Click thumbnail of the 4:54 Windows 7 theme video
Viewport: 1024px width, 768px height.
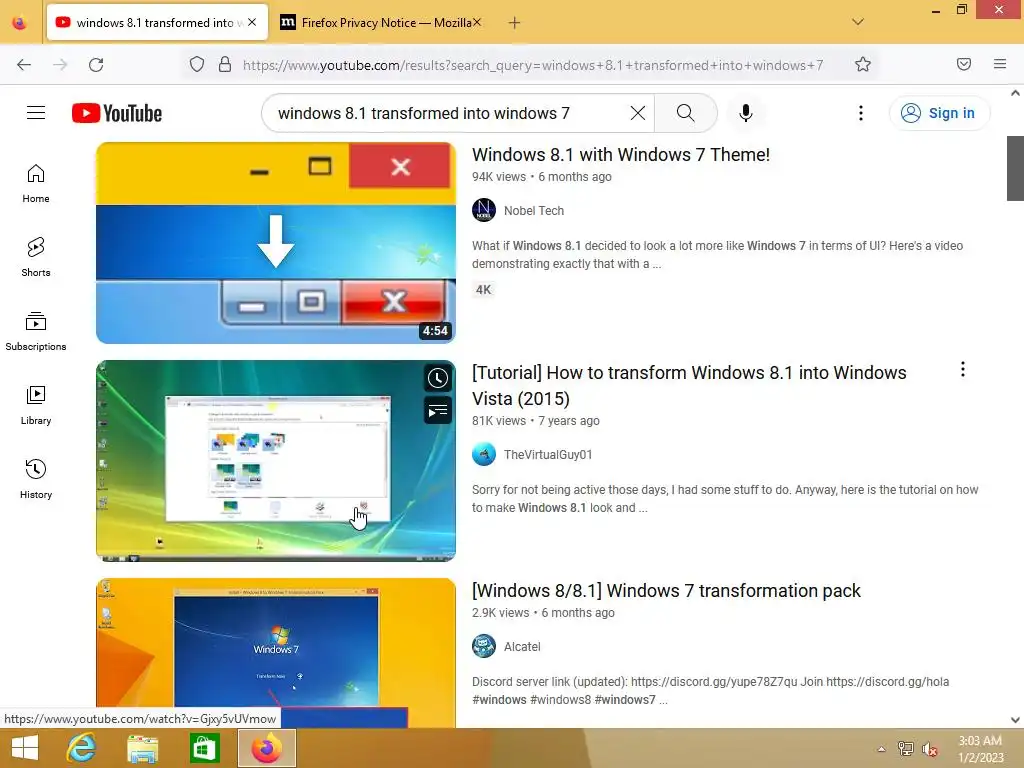(276, 243)
